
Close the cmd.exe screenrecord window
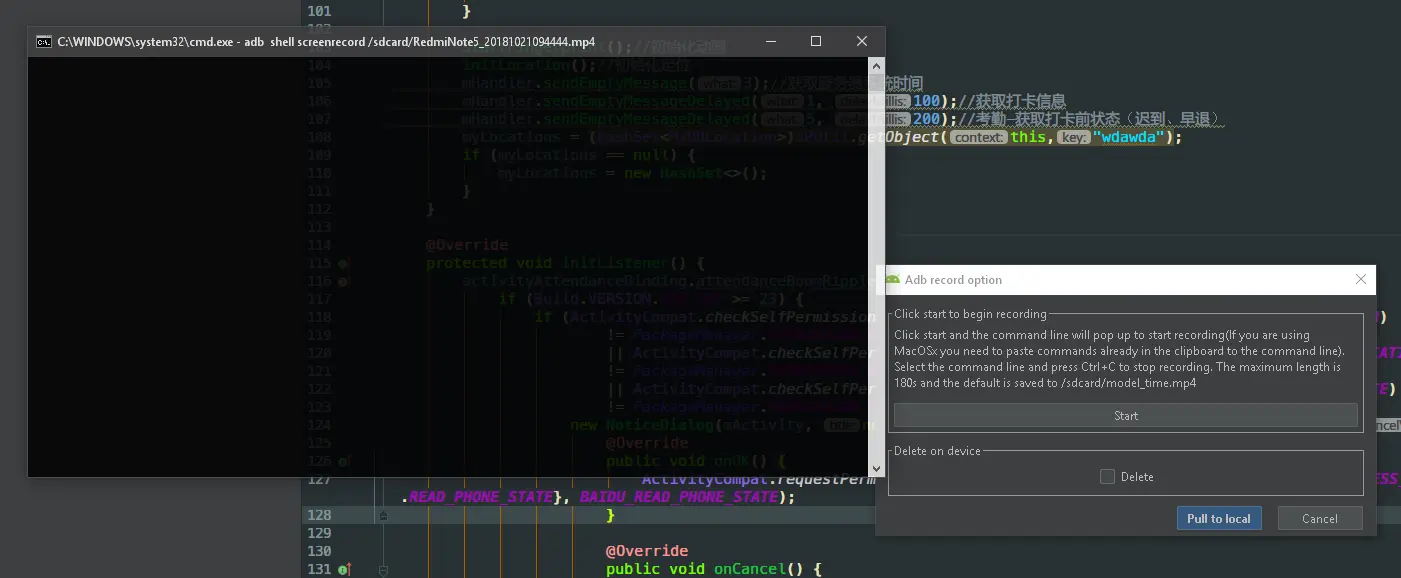(x=862, y=42)
